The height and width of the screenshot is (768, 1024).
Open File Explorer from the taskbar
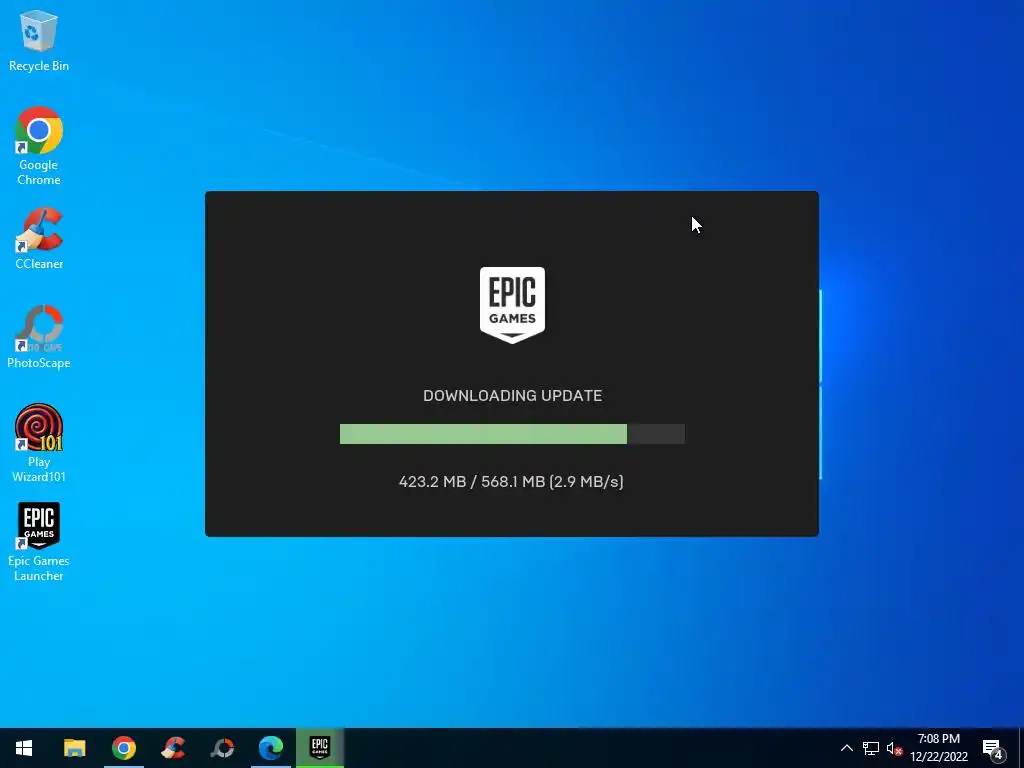pos(74,748)
